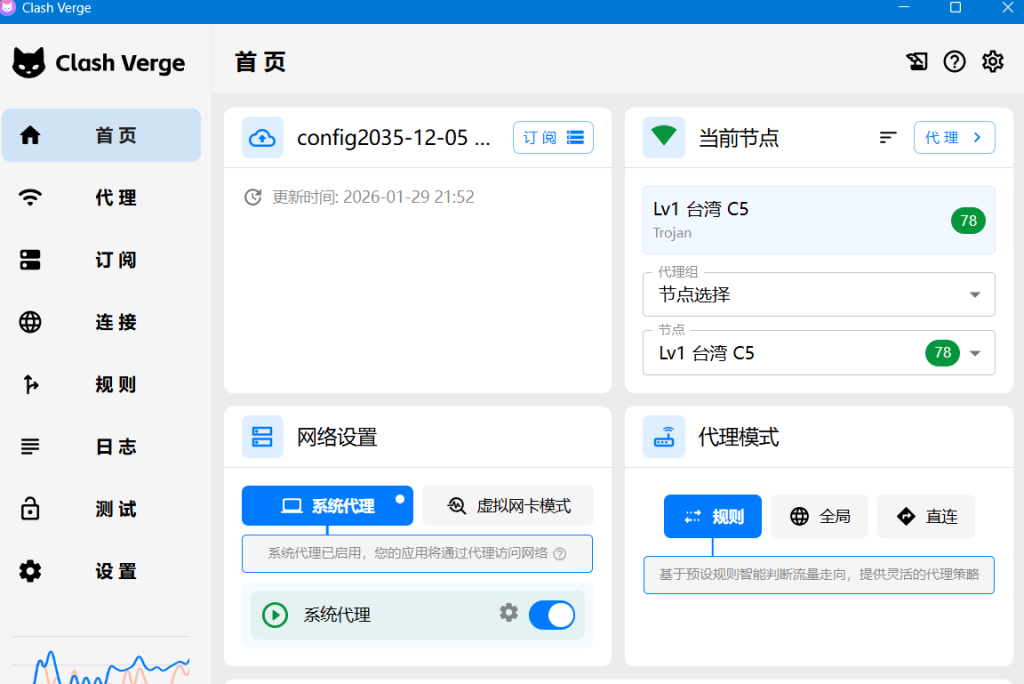Image resolution: width=1024 pixels, height=684 pixels.
Task: Click the refresh icon beside update time
Action: [x=253, y=197]
